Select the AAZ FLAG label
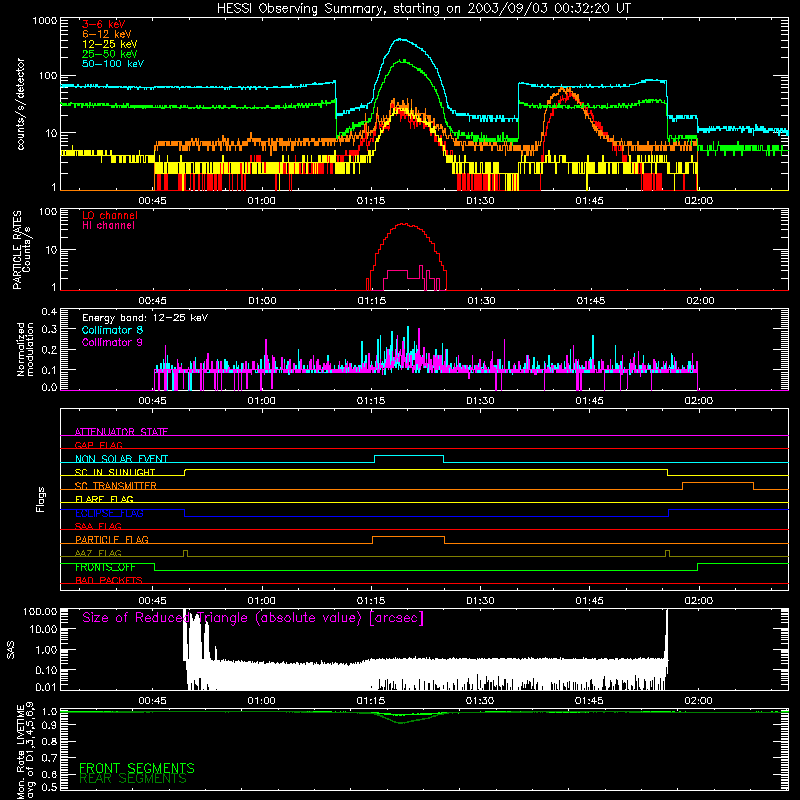The height and width of the screenshot is (800, 800). point(98,553)
